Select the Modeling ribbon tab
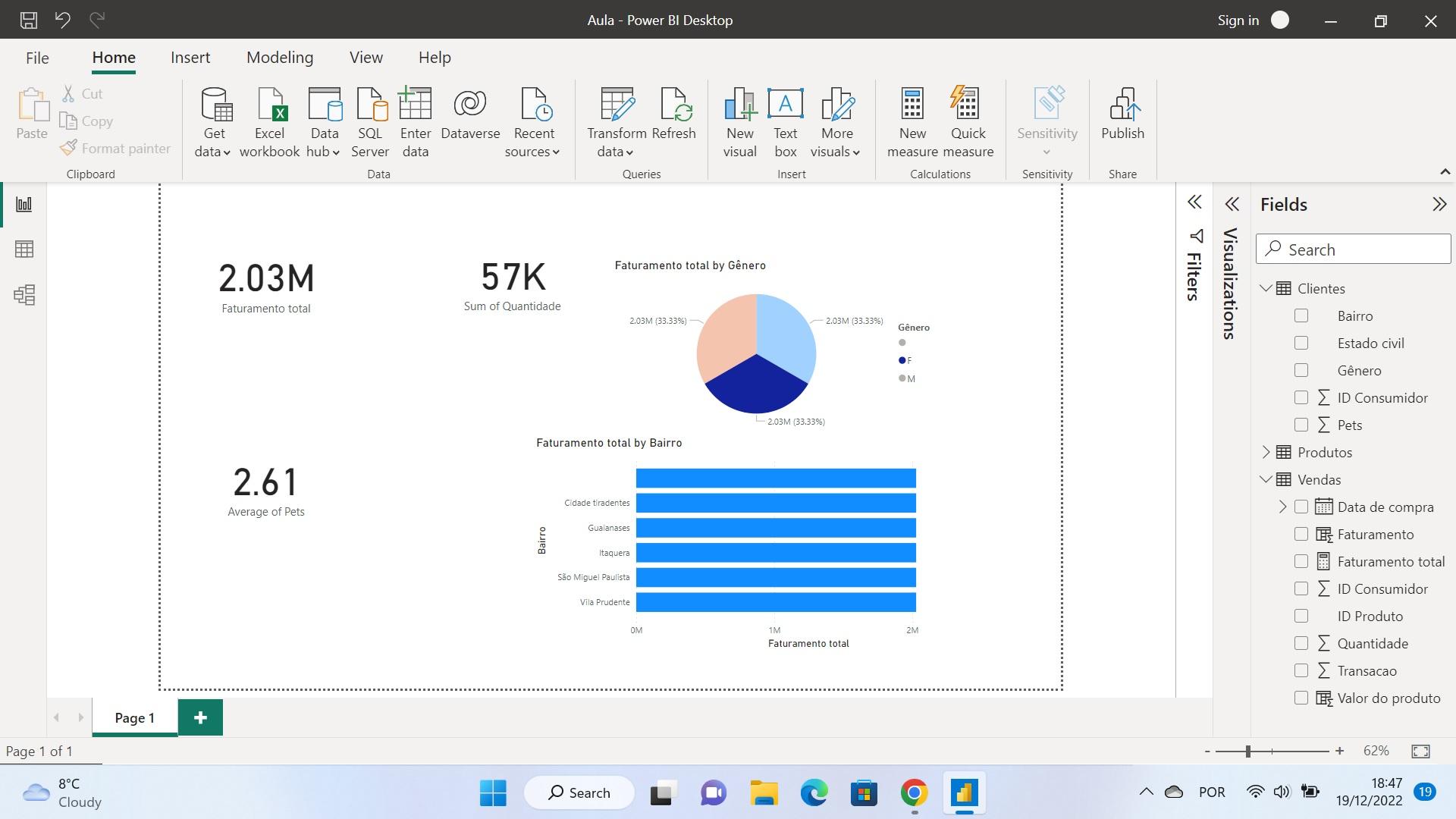Screen dimensions: 1456x819 coord(280,57)
